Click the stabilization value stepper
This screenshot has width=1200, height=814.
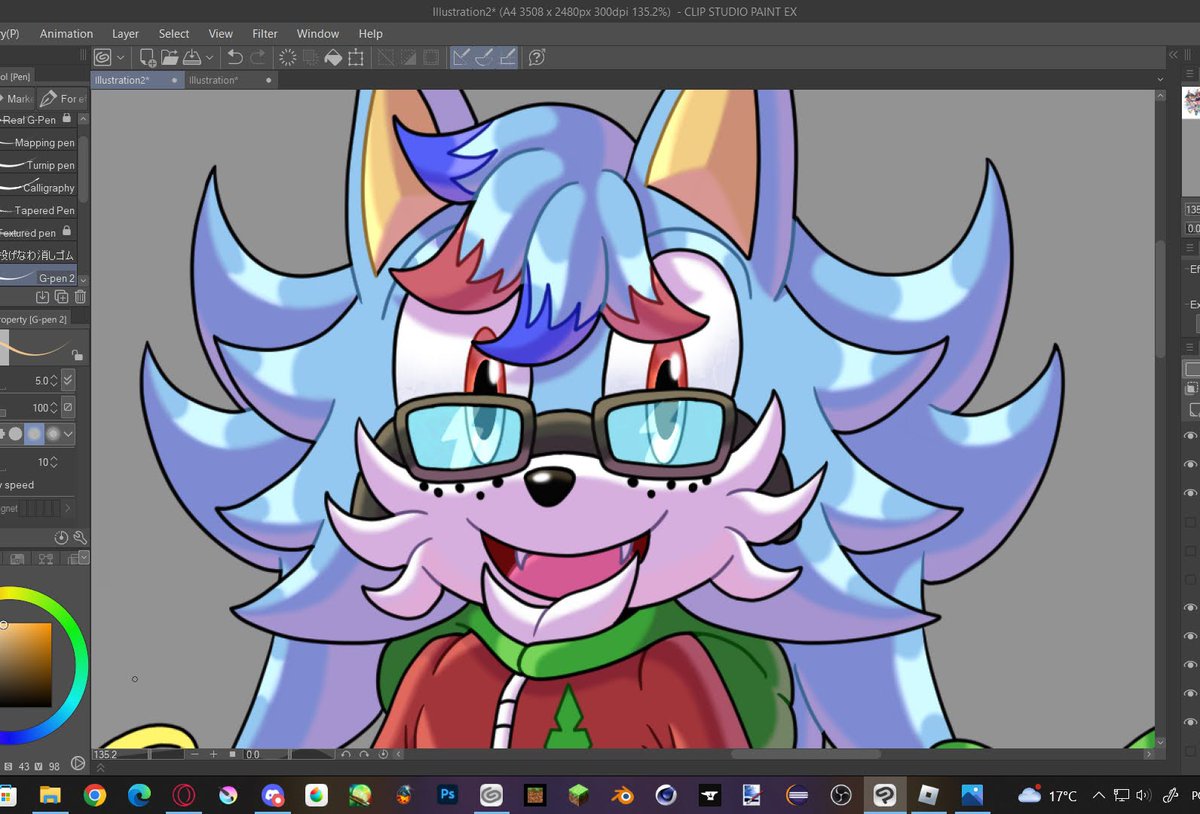54,462
